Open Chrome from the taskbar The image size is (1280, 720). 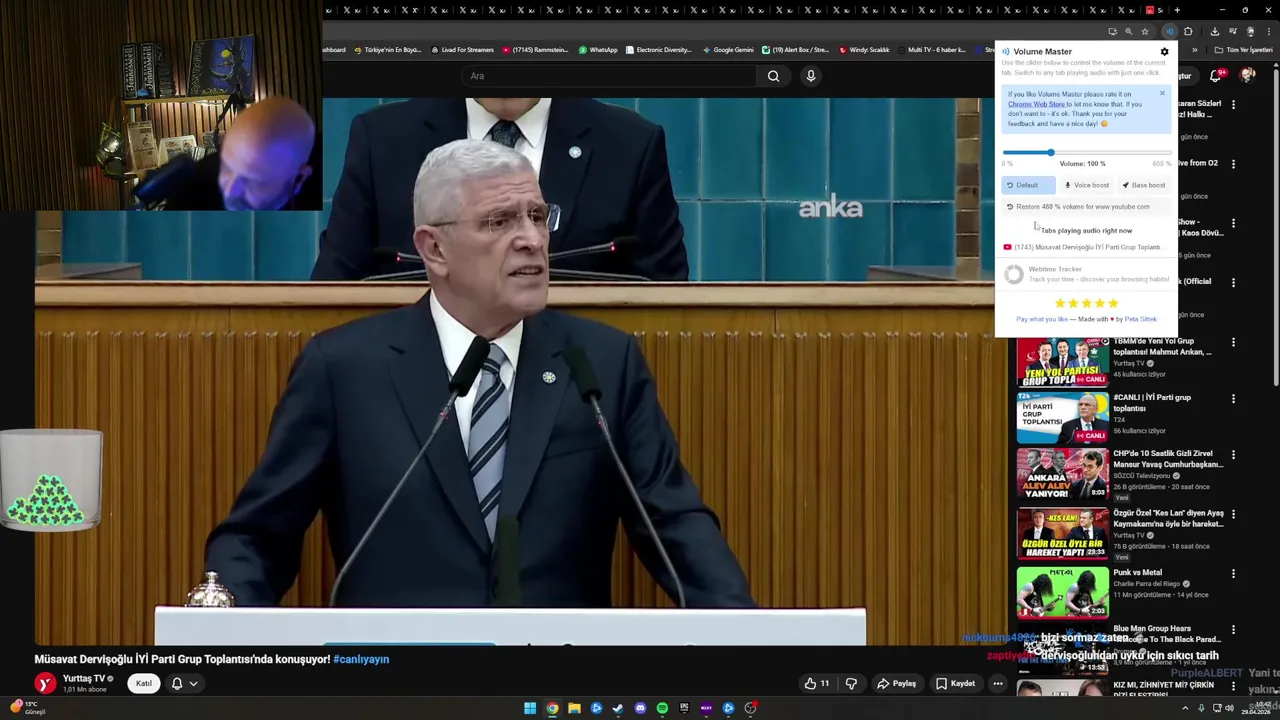pos(552,708)
